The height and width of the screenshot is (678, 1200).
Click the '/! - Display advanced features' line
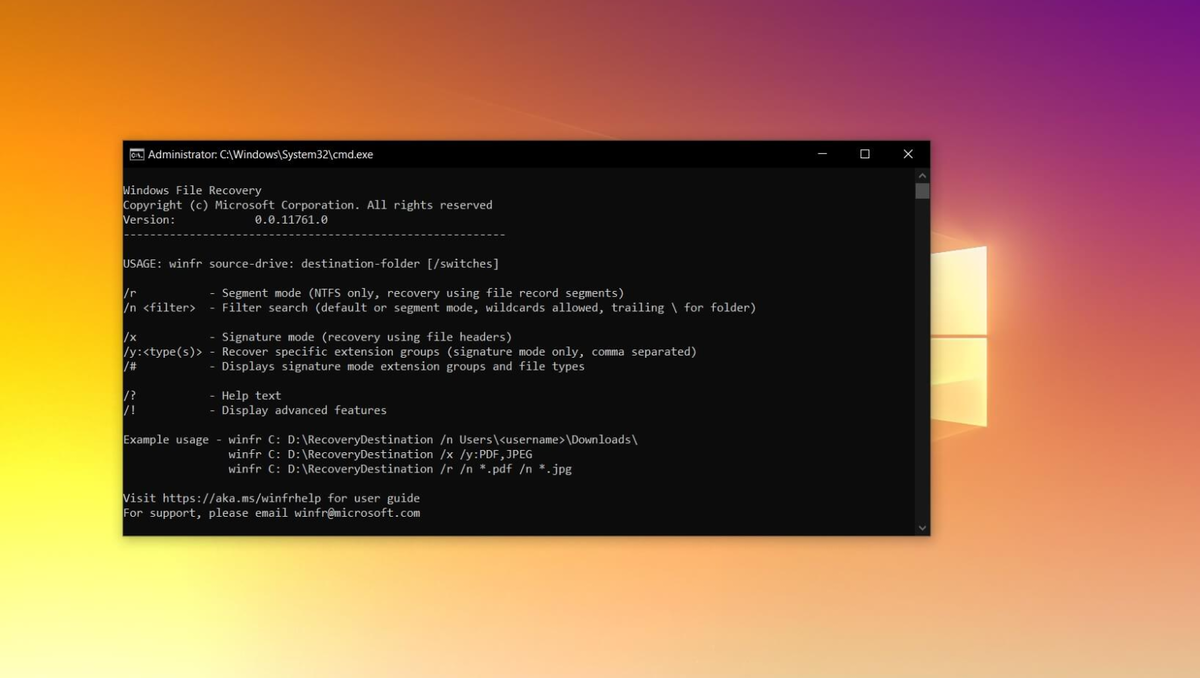(255, 410)
